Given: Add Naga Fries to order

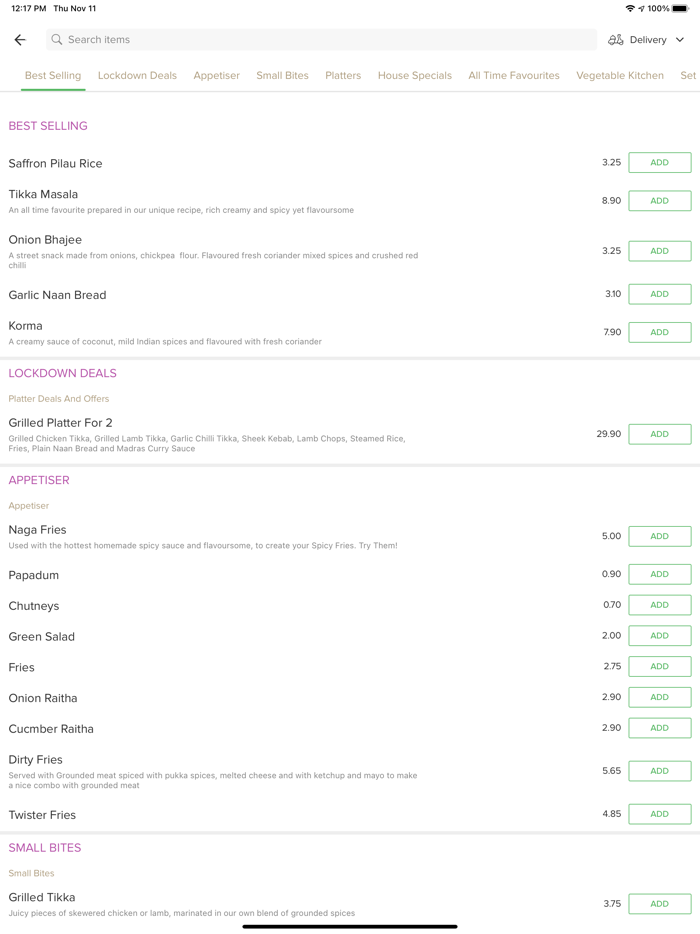Looking at the screenshot, I should (x=659, y=536).
